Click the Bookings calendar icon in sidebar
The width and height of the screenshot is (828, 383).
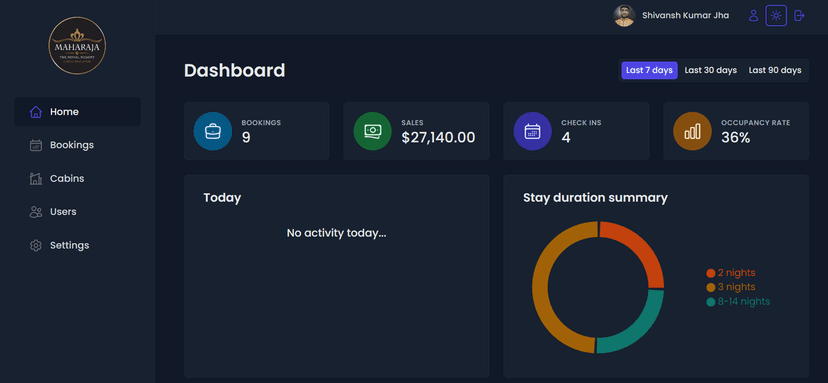pos(35,145)
